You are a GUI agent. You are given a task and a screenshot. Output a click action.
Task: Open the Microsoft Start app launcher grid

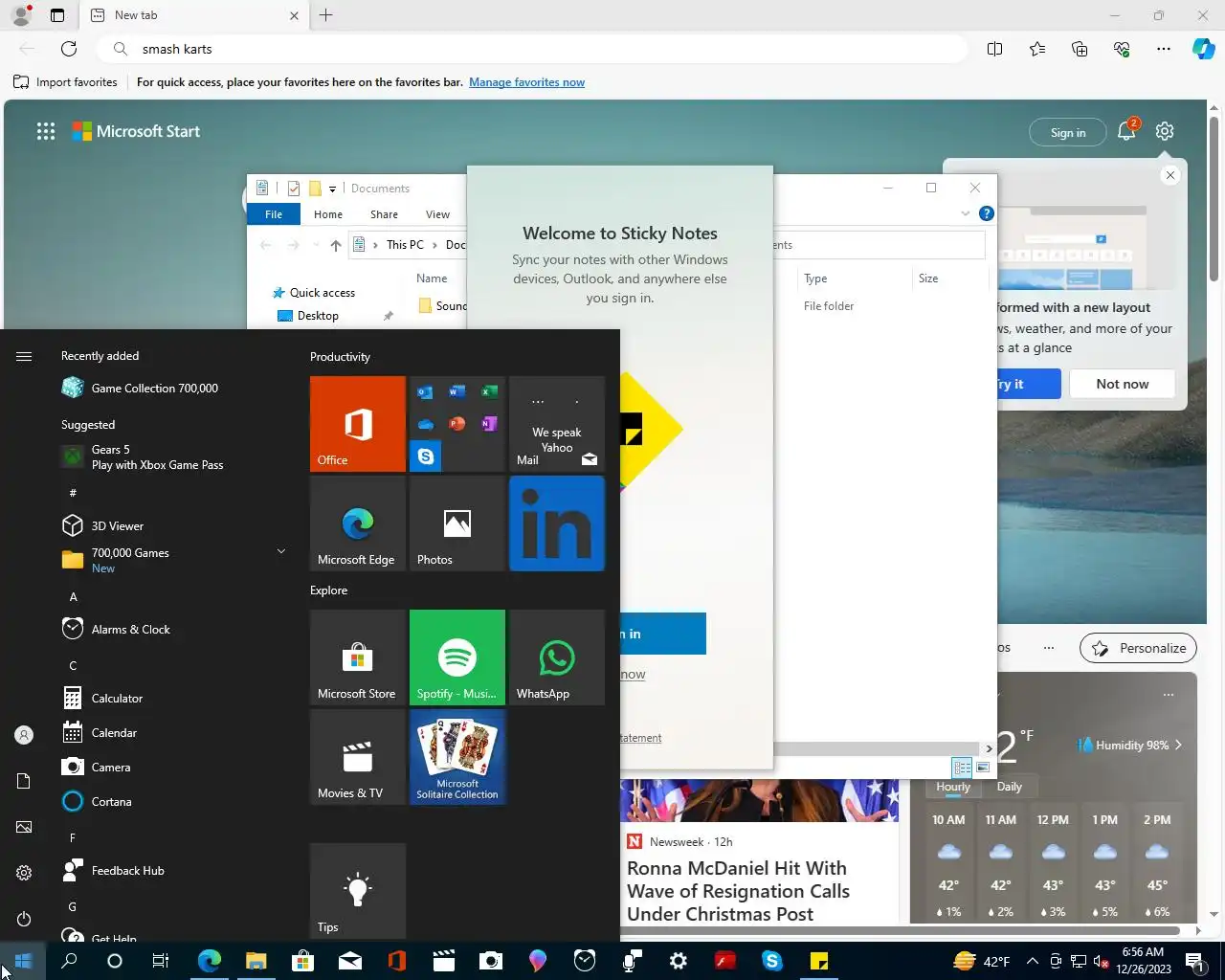click(x=46, y=131)
